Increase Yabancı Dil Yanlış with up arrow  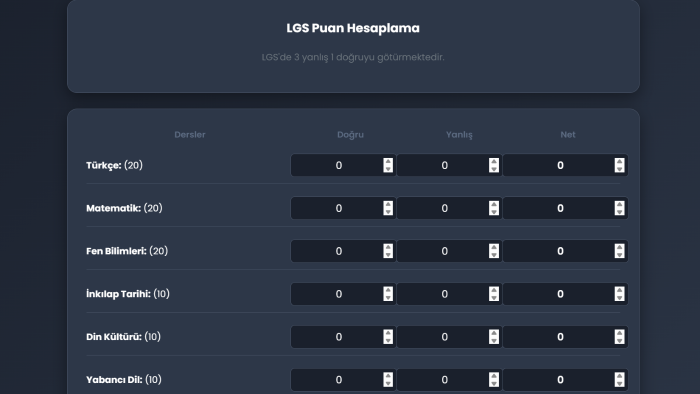(494, 376)
